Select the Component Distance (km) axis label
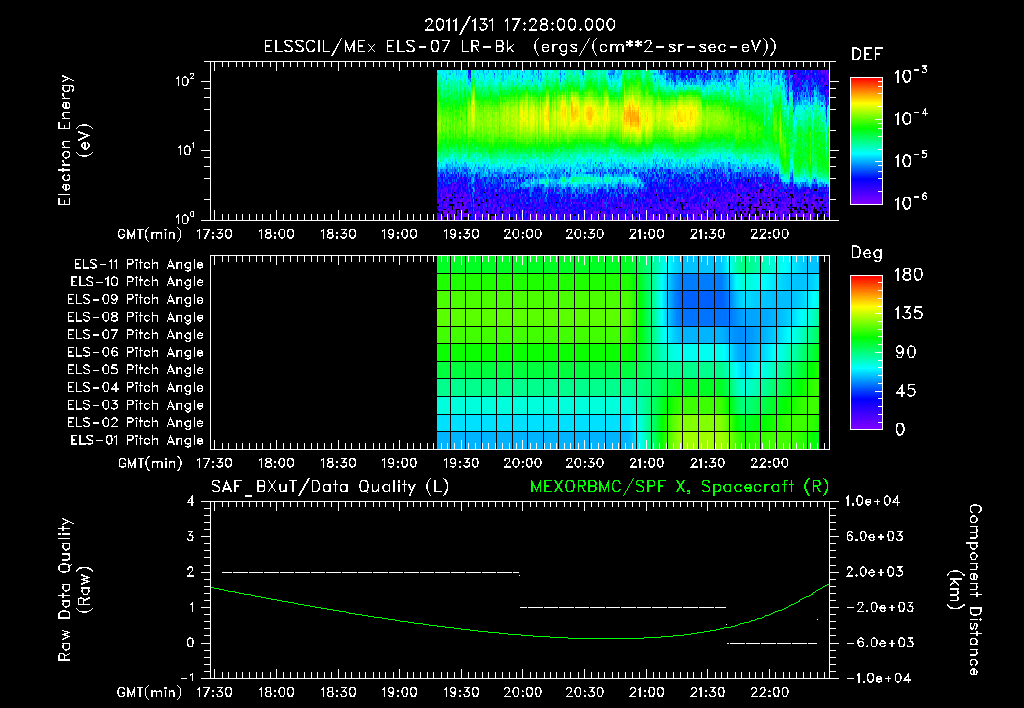This screenshot has height=708, width=1024. point(965,590)
